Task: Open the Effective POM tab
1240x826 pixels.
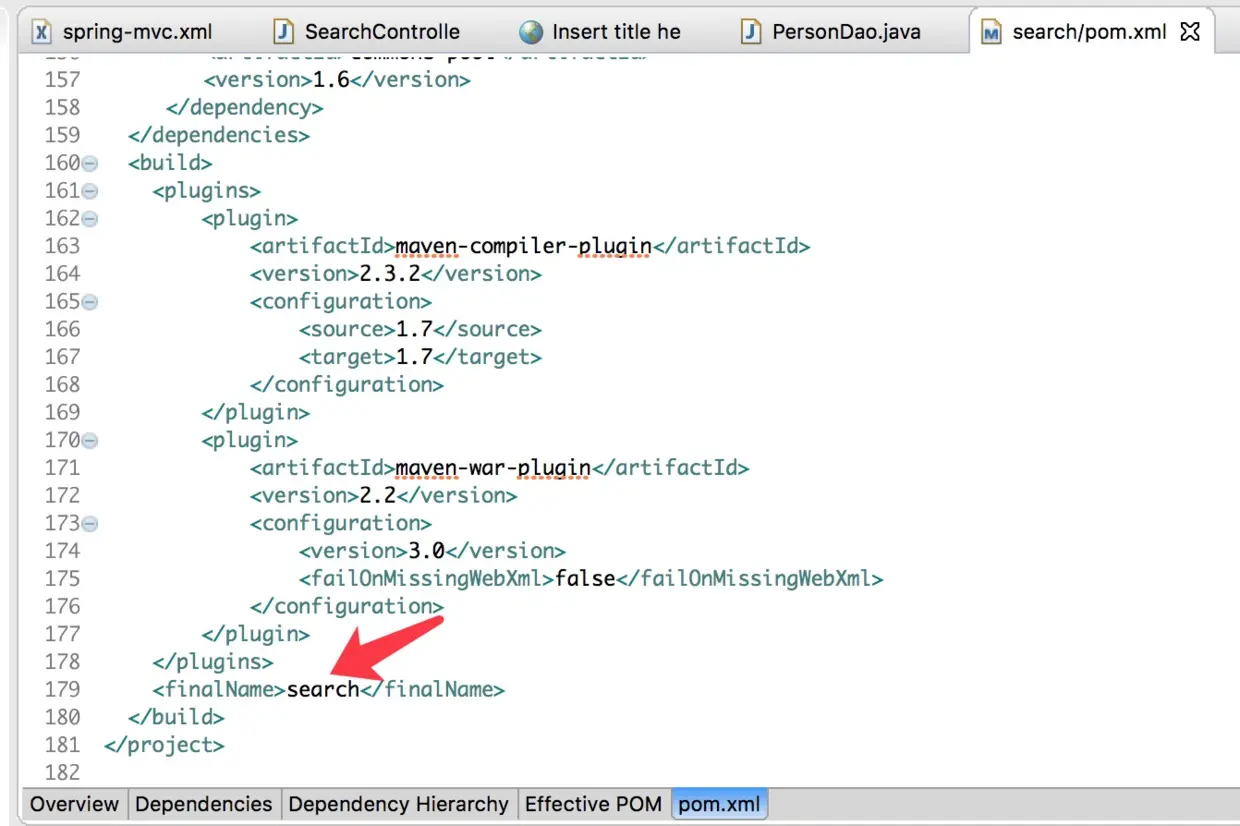Action: pos(593,804)
